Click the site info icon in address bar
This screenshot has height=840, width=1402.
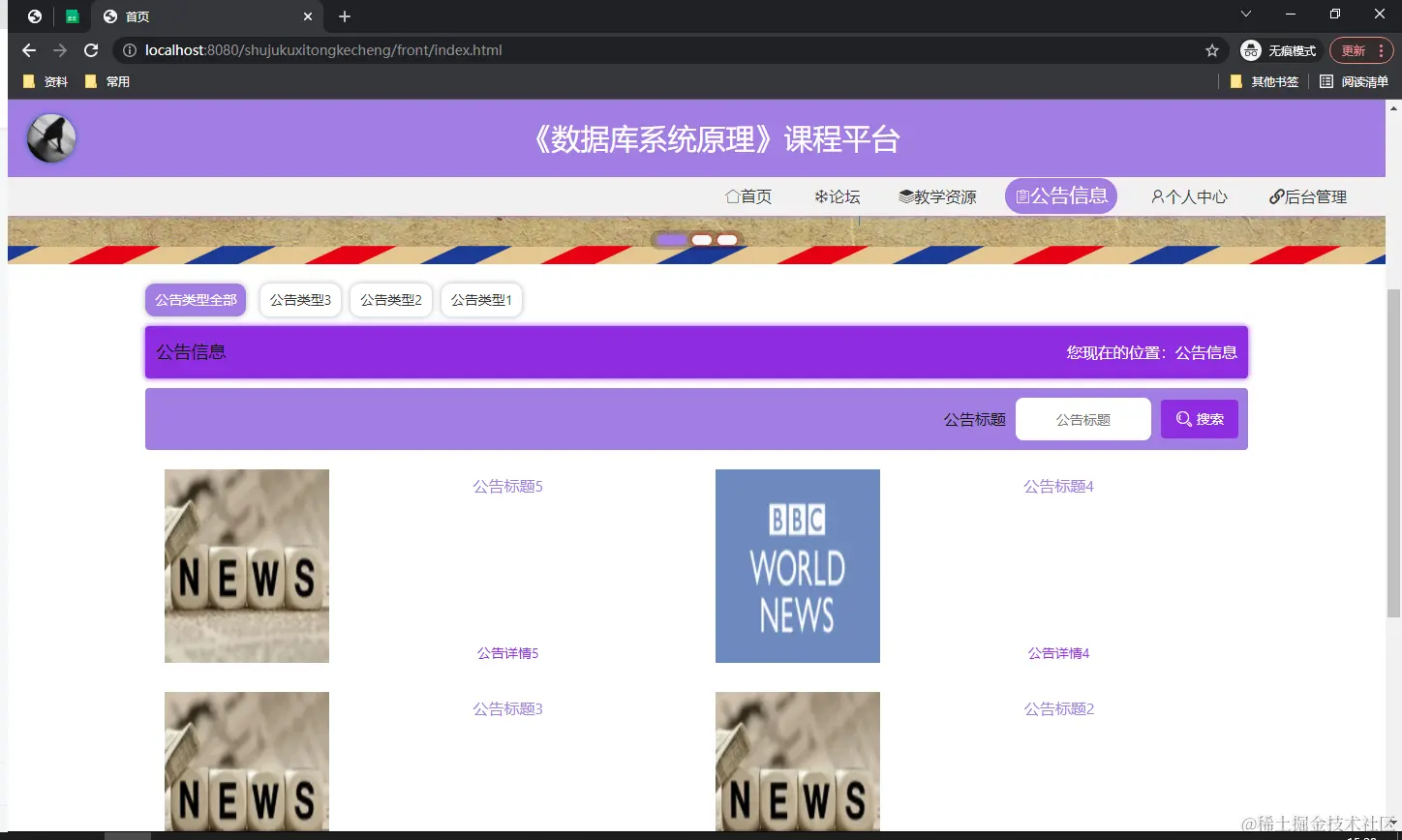click(x=130, y=50)
